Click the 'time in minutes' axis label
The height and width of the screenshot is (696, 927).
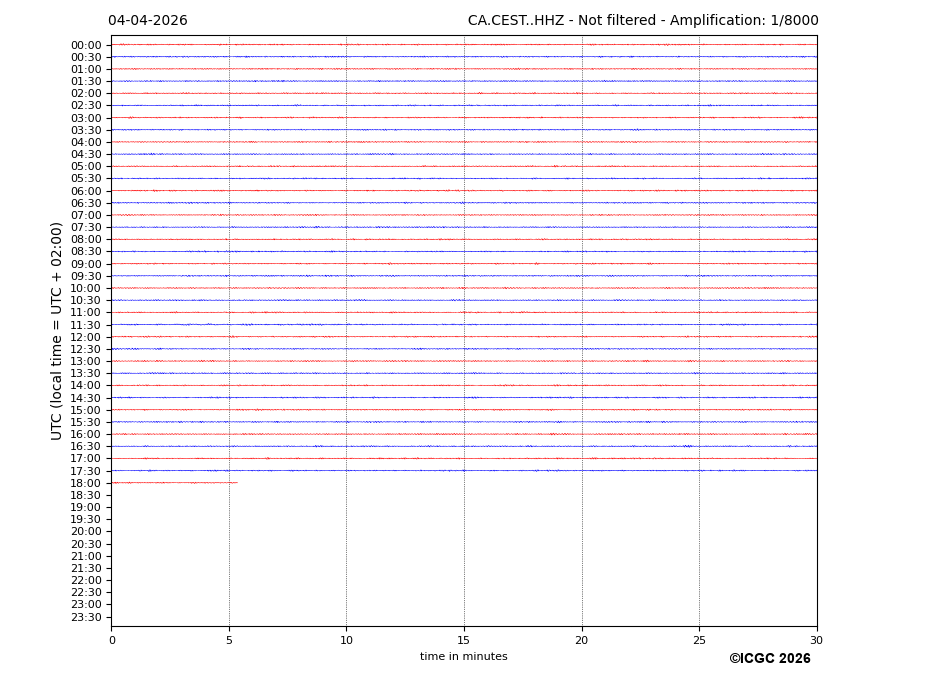click(x=463, y=657)
